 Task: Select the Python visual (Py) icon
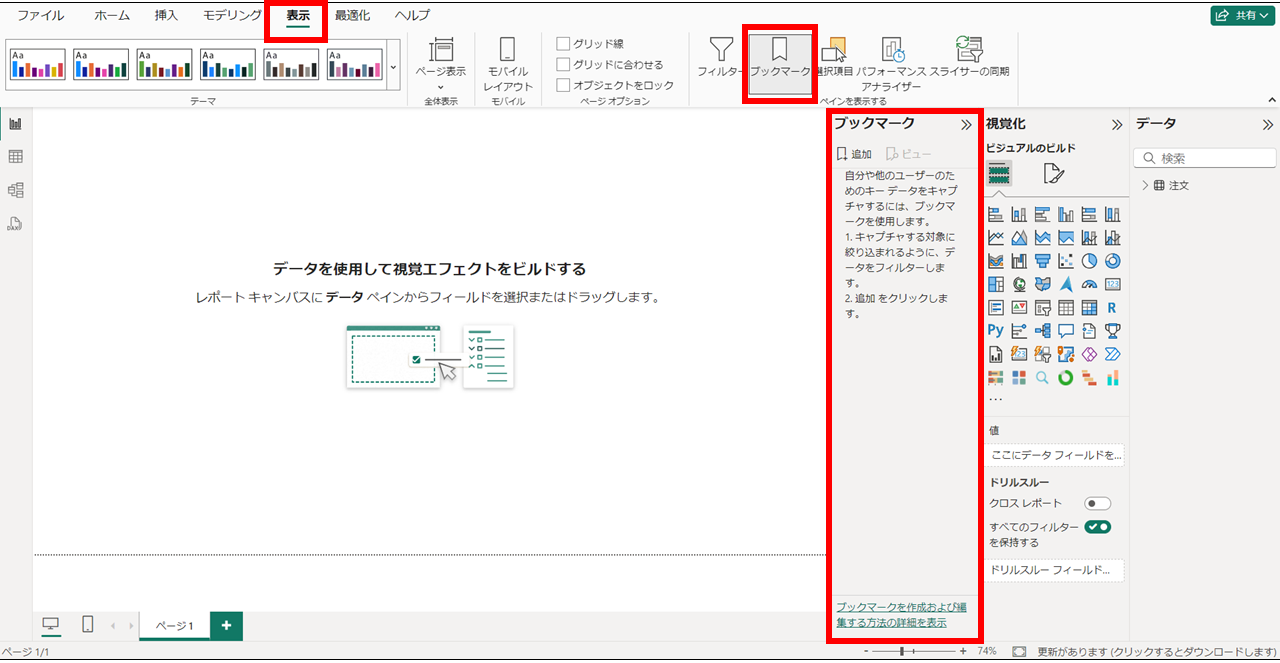tap(995, 330)
